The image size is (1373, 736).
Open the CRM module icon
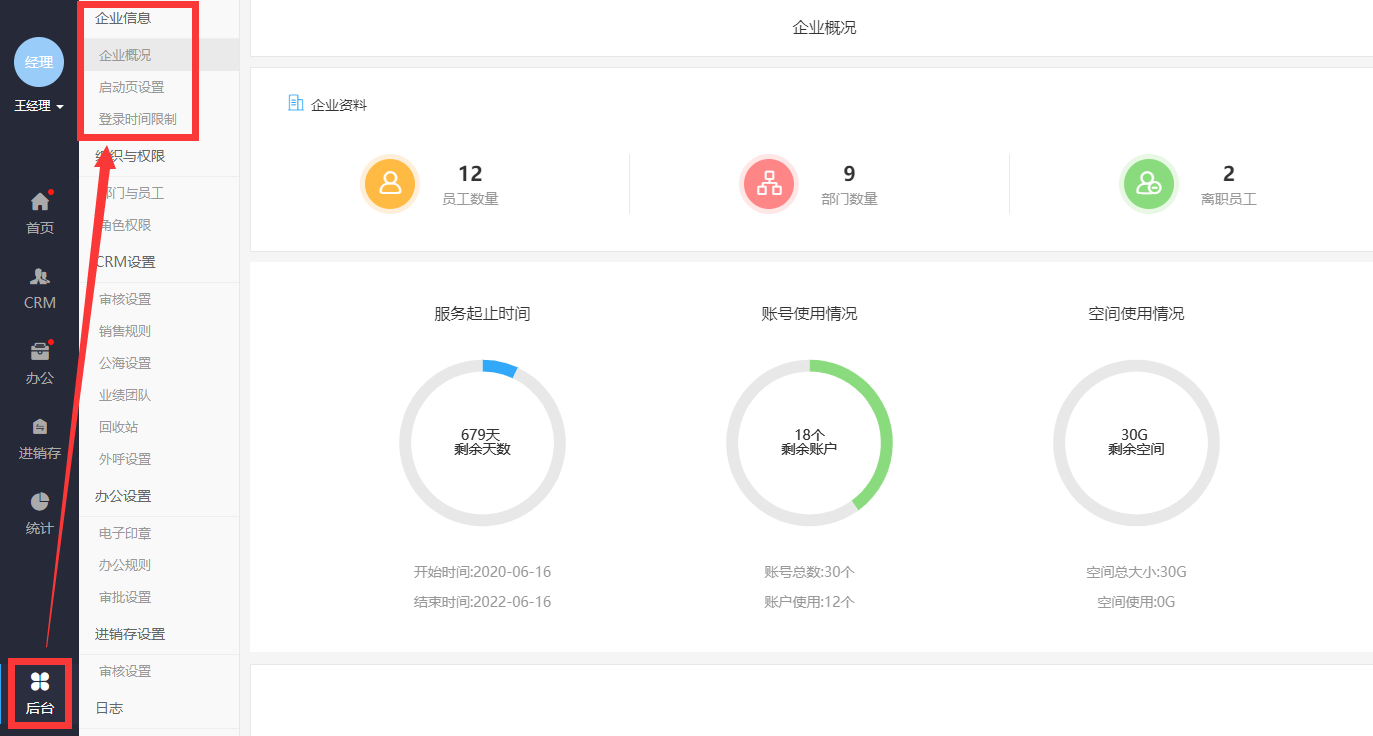(39, 276)
